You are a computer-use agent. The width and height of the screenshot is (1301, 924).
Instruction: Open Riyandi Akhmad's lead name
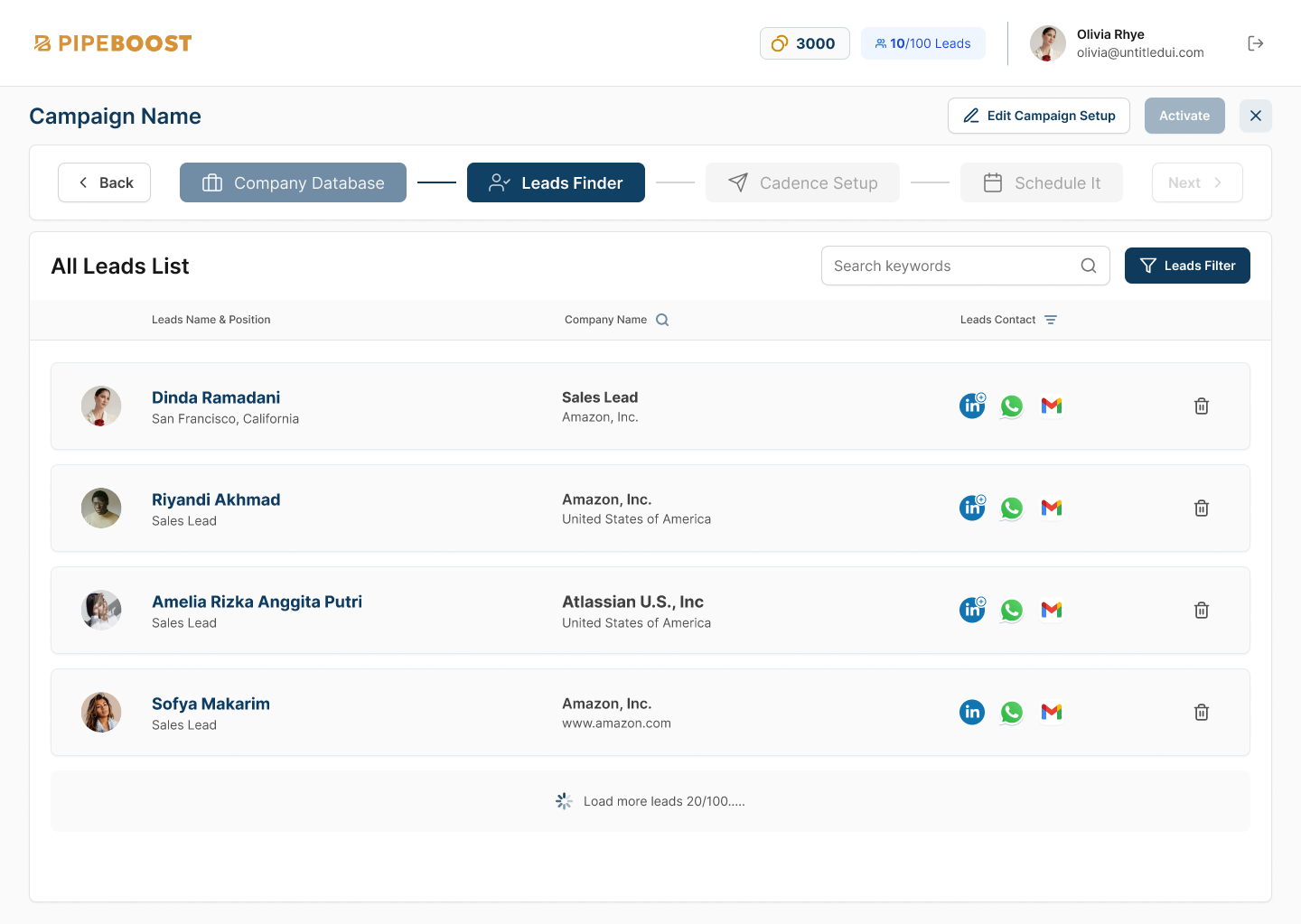[x=216, y=499]
